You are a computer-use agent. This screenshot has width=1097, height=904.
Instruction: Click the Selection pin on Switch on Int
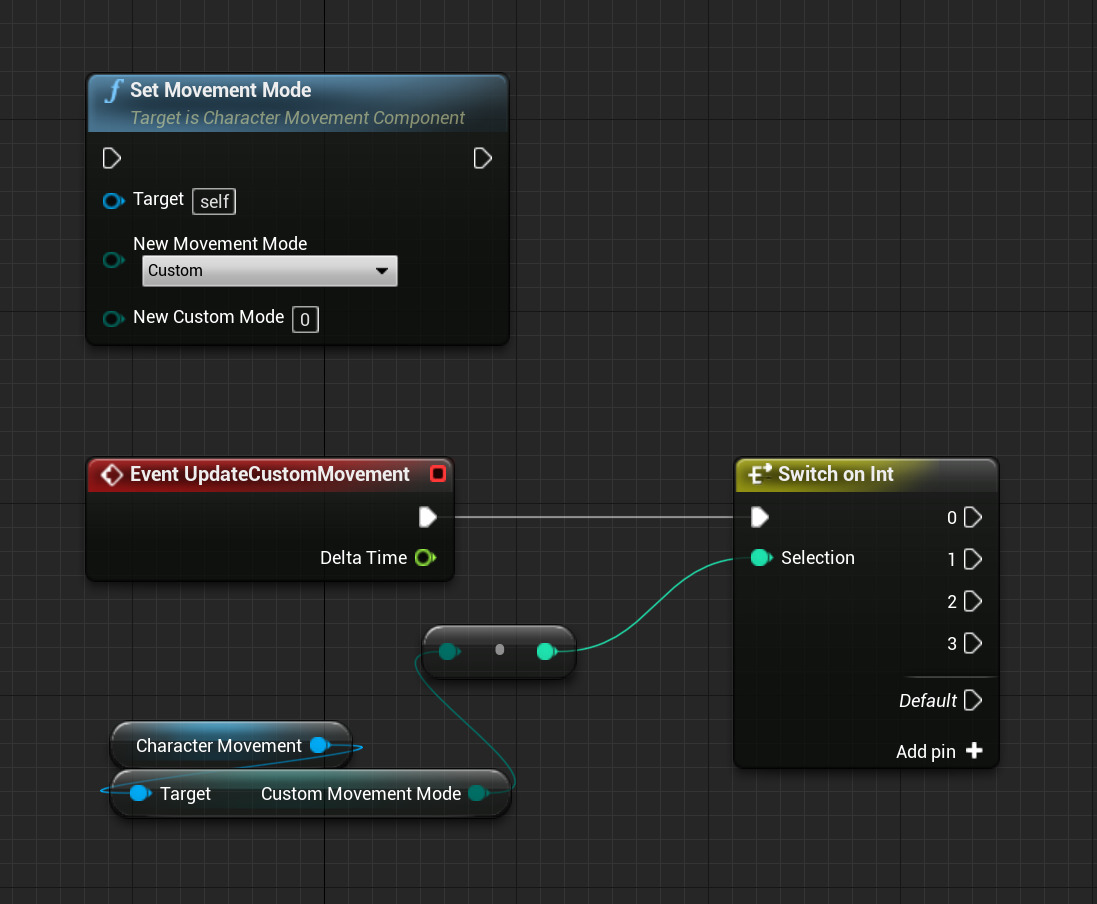(x=760, y=558)
